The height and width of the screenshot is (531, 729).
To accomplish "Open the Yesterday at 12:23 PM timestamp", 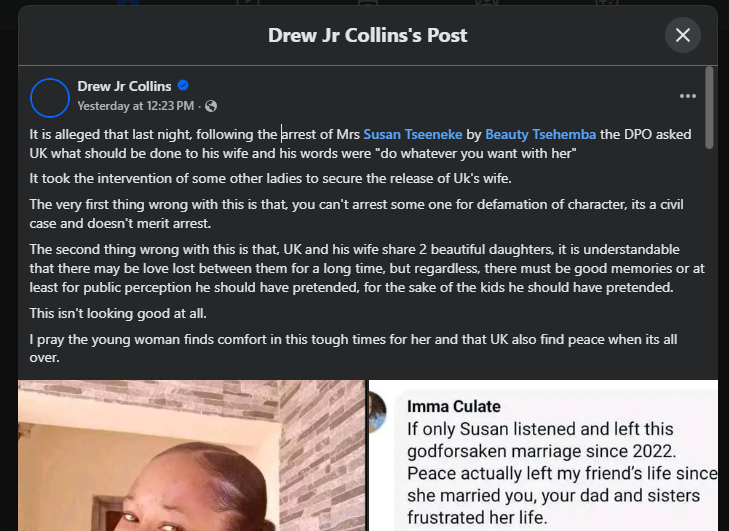I will [135, 106].
